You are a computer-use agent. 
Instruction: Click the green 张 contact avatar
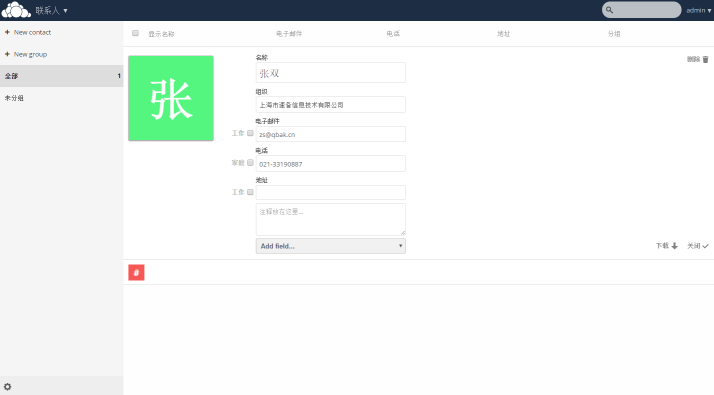[171, 98]
